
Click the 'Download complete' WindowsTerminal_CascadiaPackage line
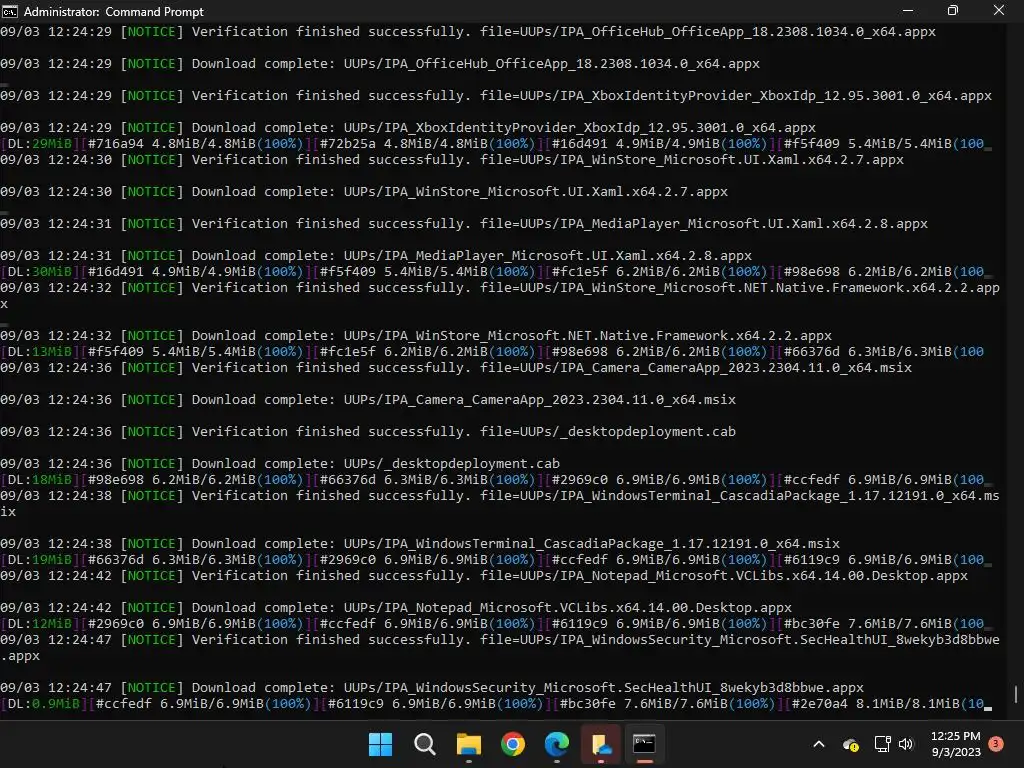pos(420,543)
